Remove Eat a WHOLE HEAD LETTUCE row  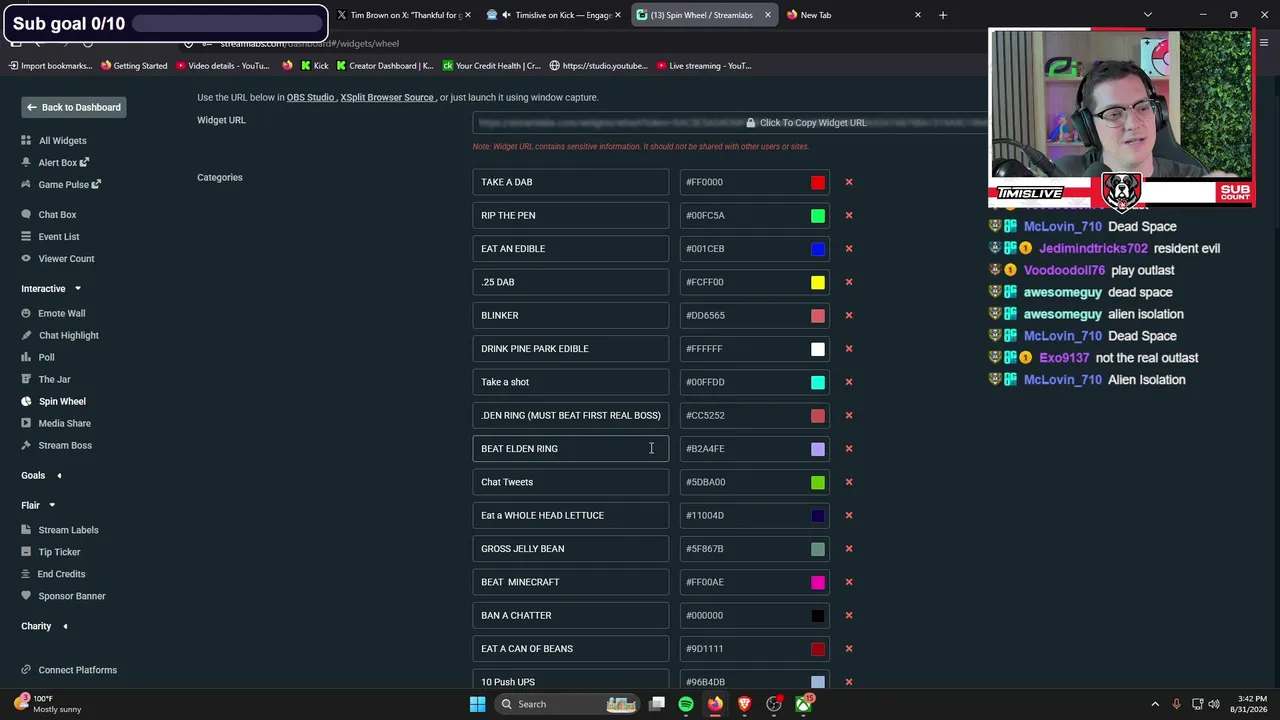(x=849, y=515)
